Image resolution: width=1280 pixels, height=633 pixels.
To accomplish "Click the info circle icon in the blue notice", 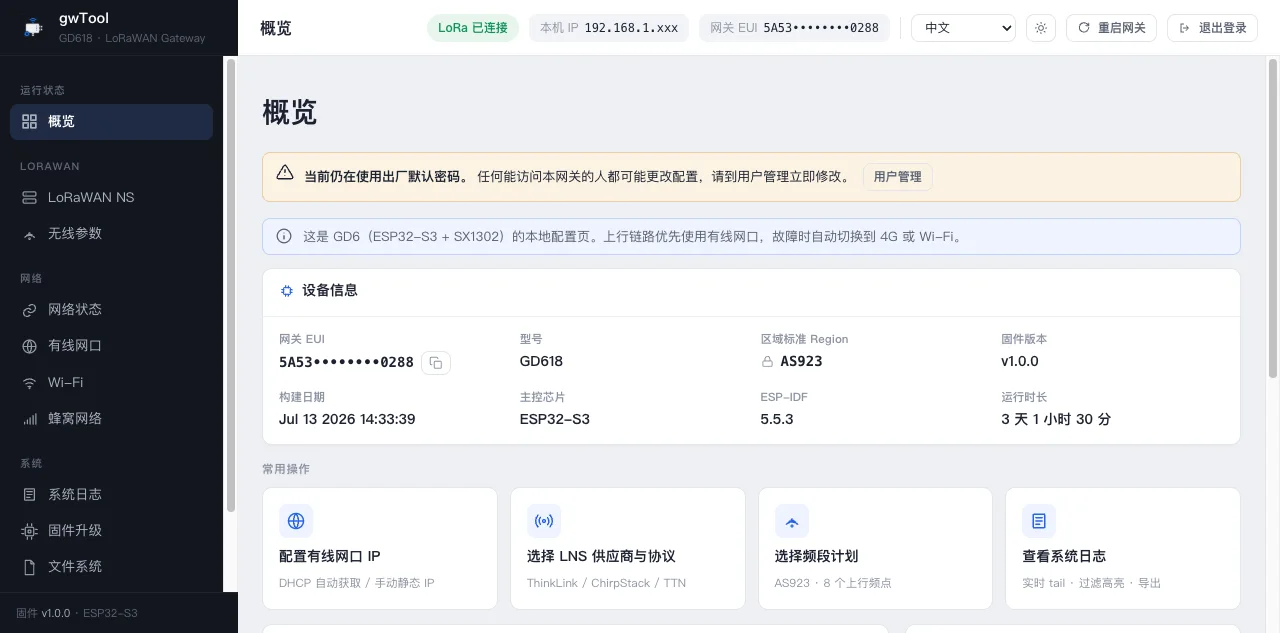I will click(x=284, y=237).
